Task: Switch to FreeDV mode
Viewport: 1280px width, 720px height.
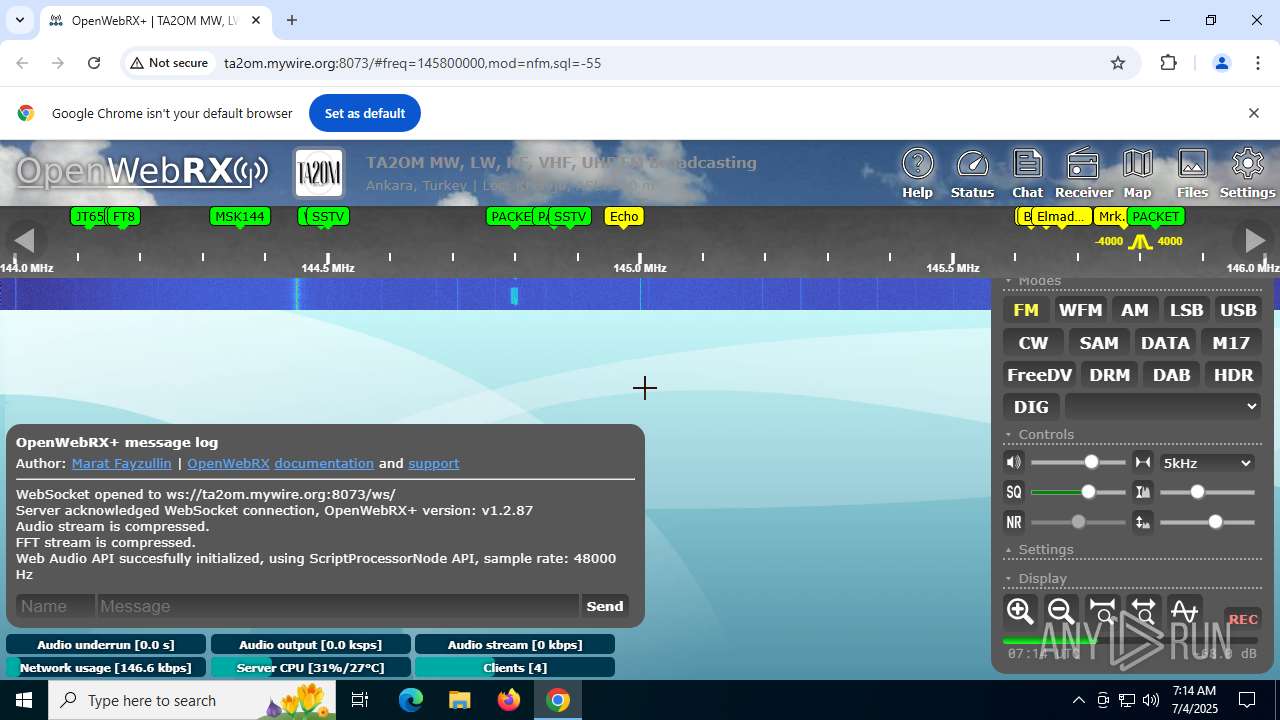Action: point(1039,375)
